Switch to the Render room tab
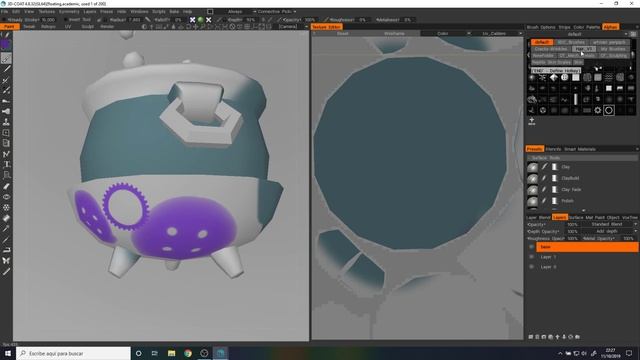Image resolution: width=640 pixels, height=360 pixels. point(107,27)
